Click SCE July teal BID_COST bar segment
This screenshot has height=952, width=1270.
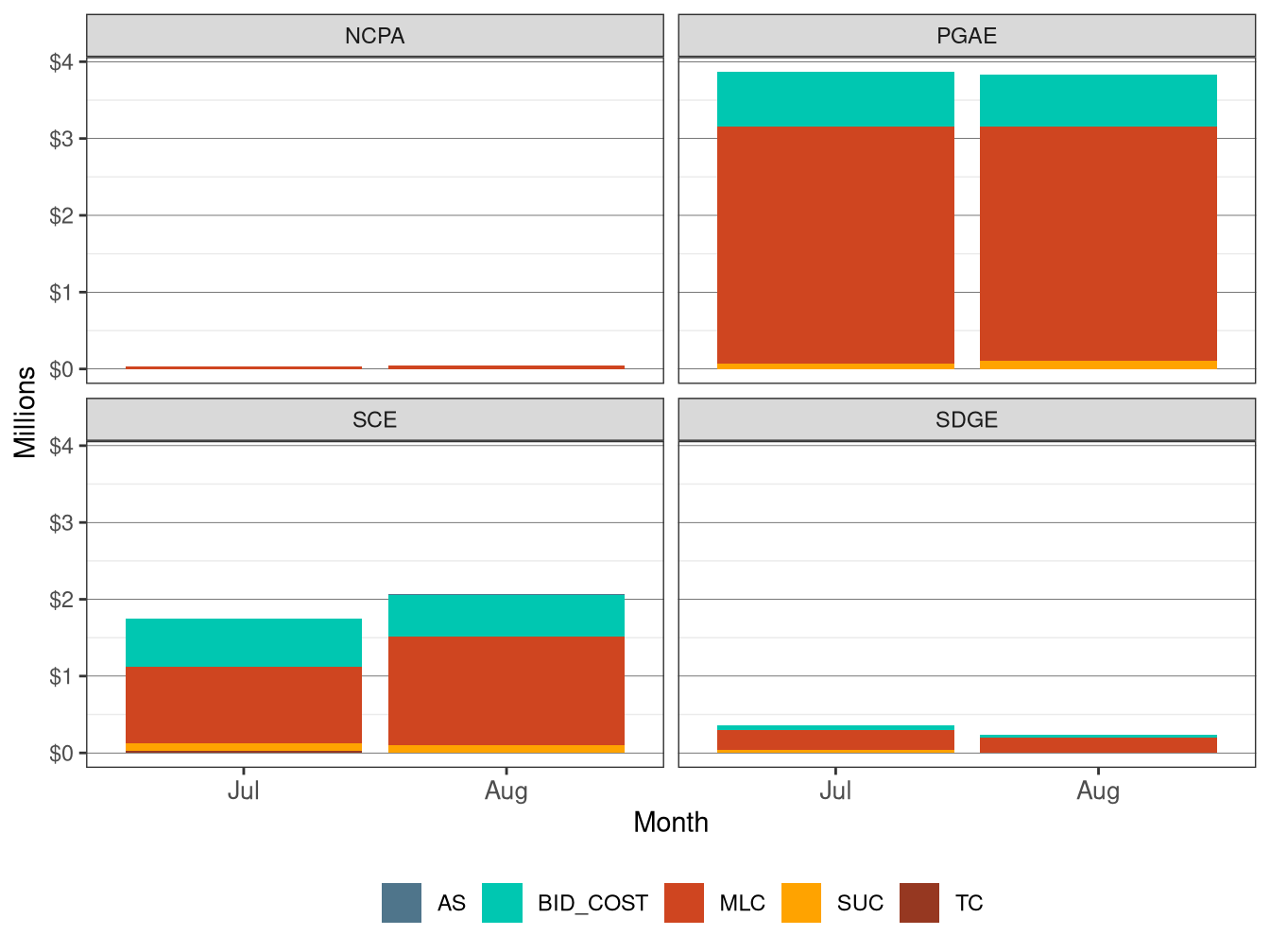pyautogui.click(x=244, y=642)
